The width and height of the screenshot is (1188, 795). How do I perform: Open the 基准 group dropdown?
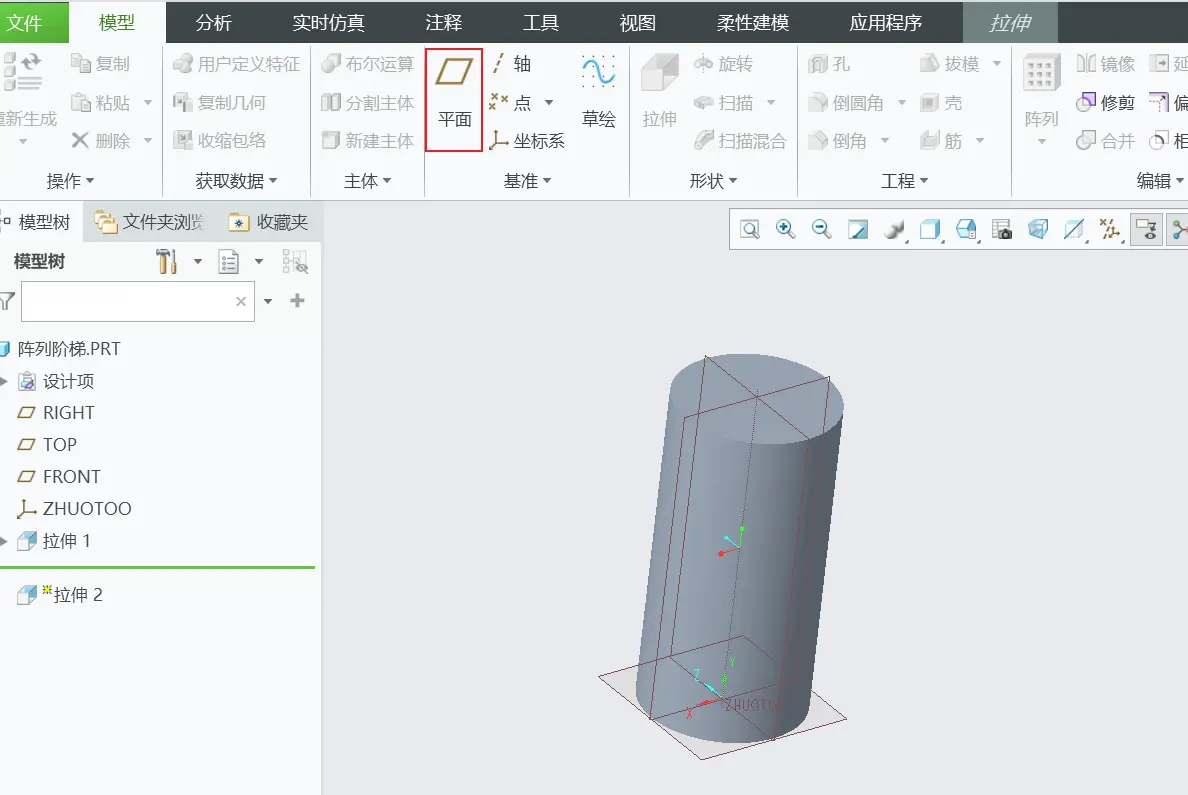(x=527, y=181)
